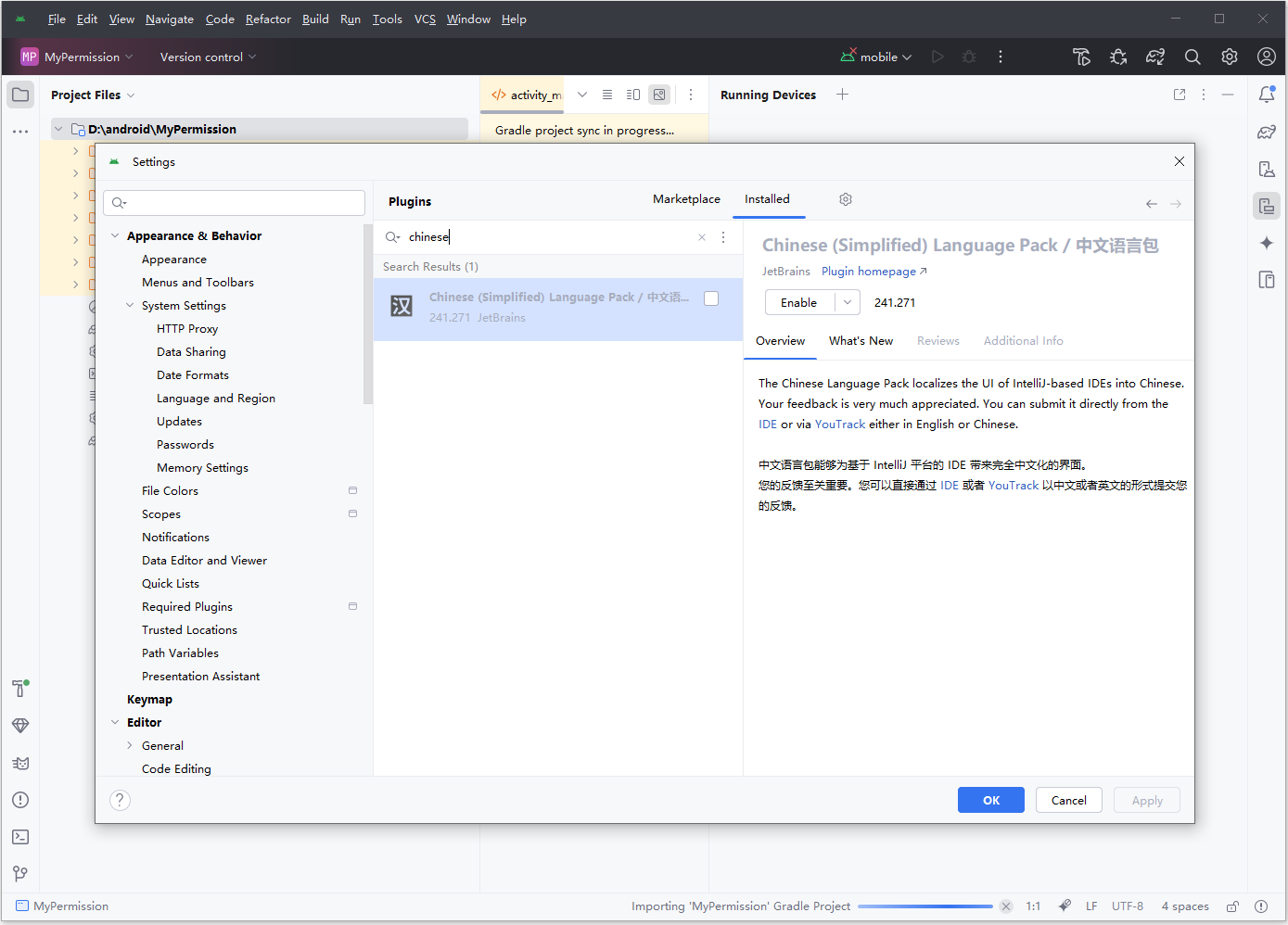Open Running Devices sidebar icon
Image resolution: width=1288 pixels, height=925 pixels.
pyautogui.click(x=1267, y=206)
